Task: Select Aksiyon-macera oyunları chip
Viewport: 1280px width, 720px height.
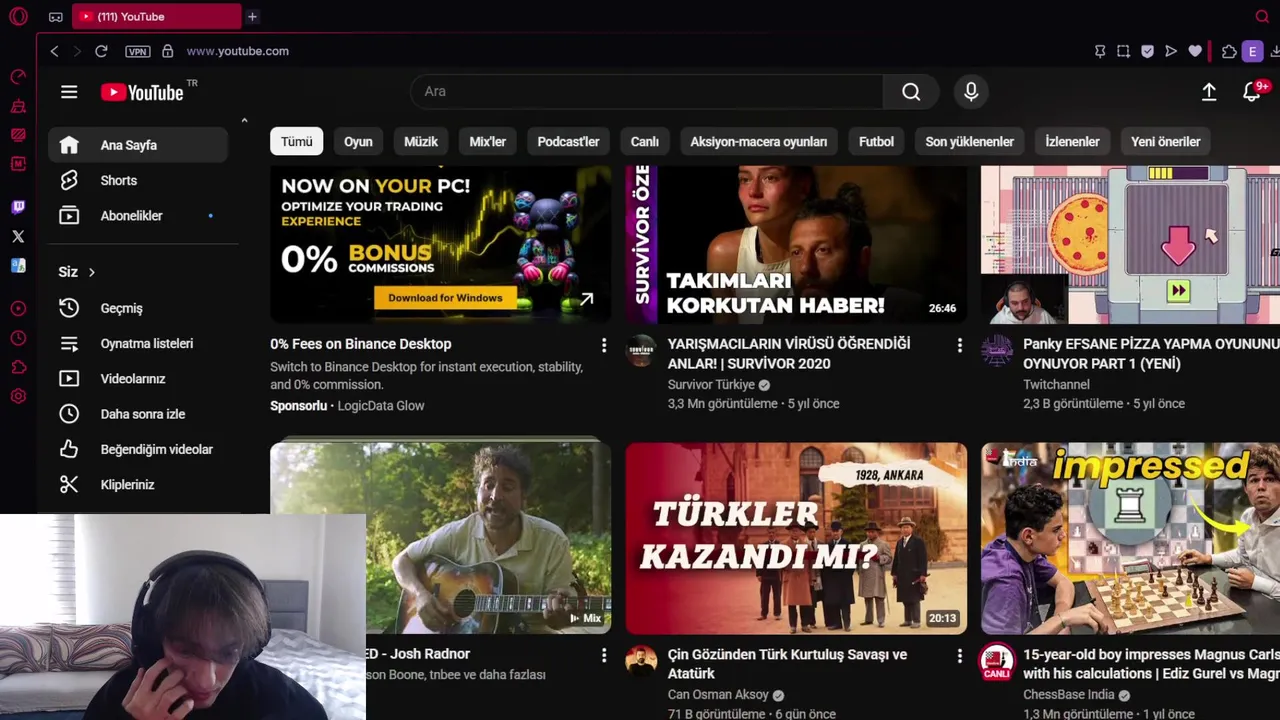Action: (759, 142)
